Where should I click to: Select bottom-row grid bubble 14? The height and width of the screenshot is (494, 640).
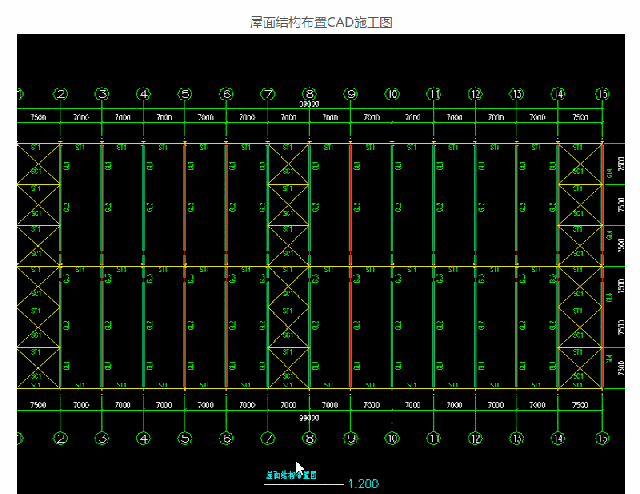(x=558, y=438)
